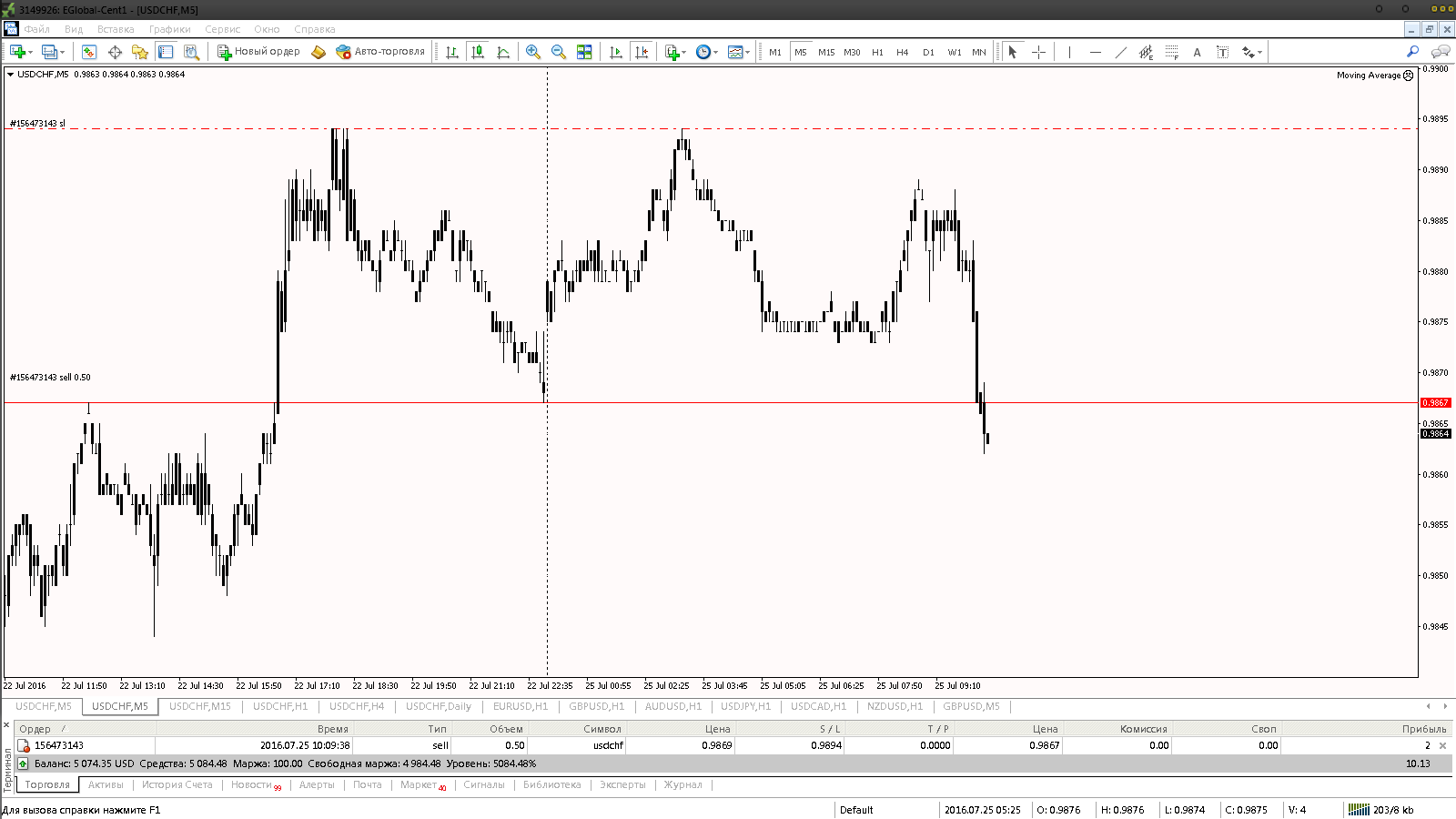Viewport: 1456px width, 819px height.
Task: Select the MN timeframe button
Action: tap(979, 52)
